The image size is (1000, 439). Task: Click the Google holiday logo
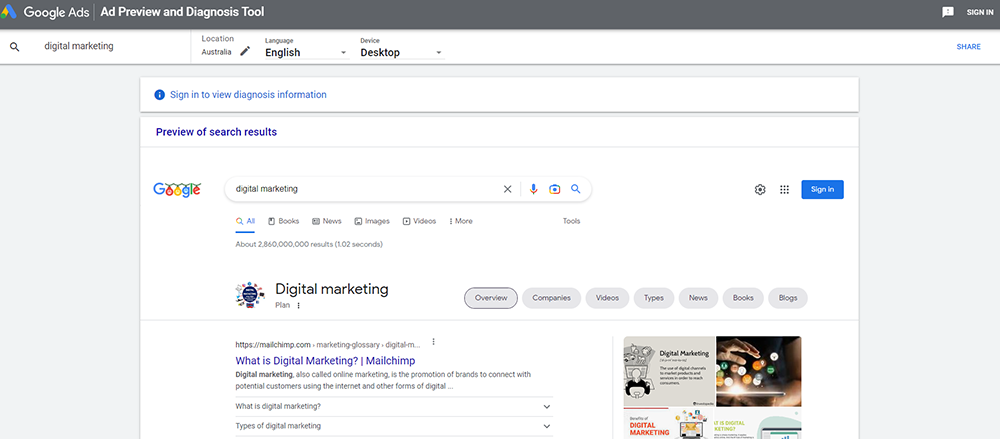point(177,190)
